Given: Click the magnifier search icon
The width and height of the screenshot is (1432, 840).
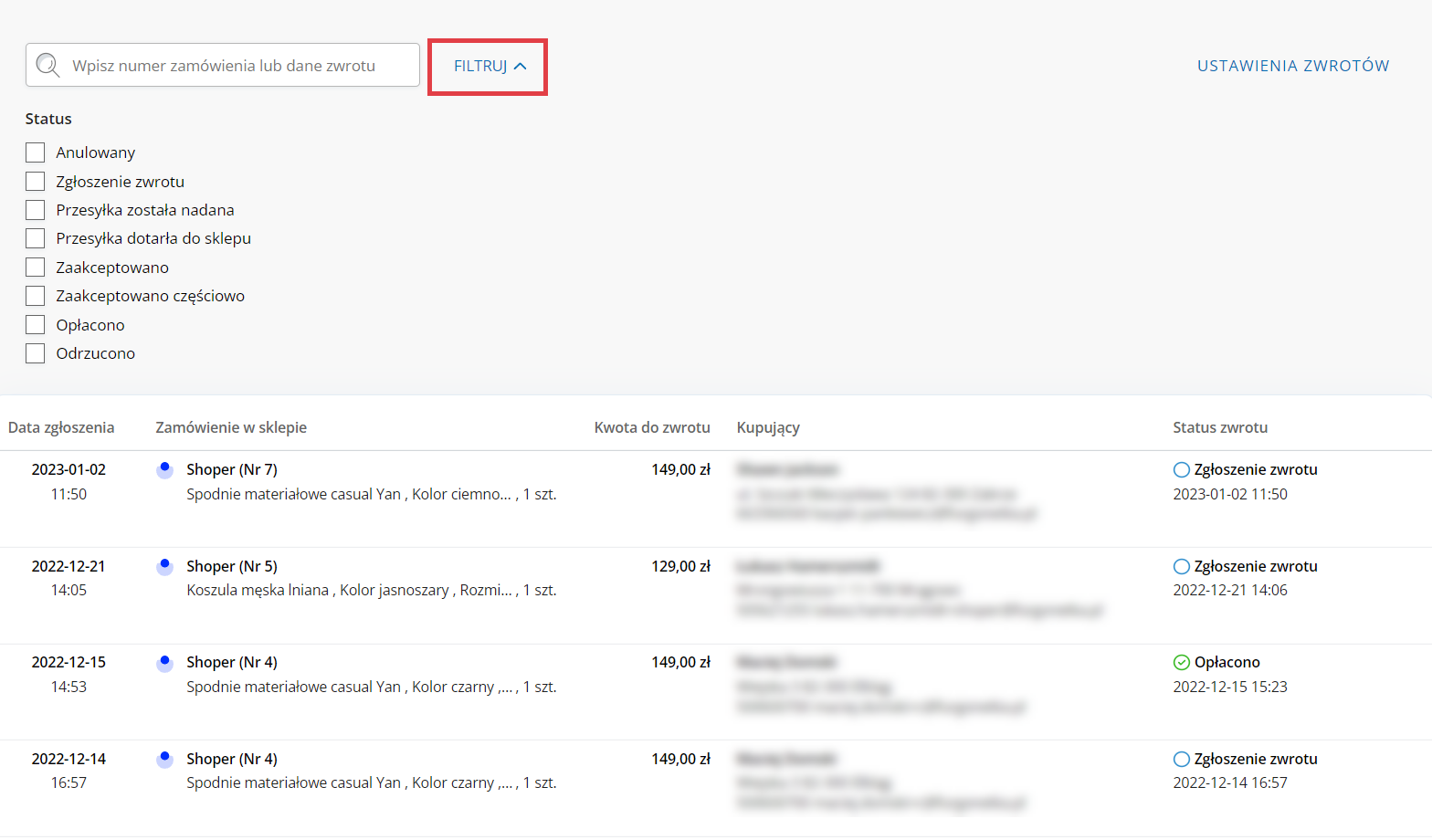Looking at the screenshot, I should (x=47, y=65).
